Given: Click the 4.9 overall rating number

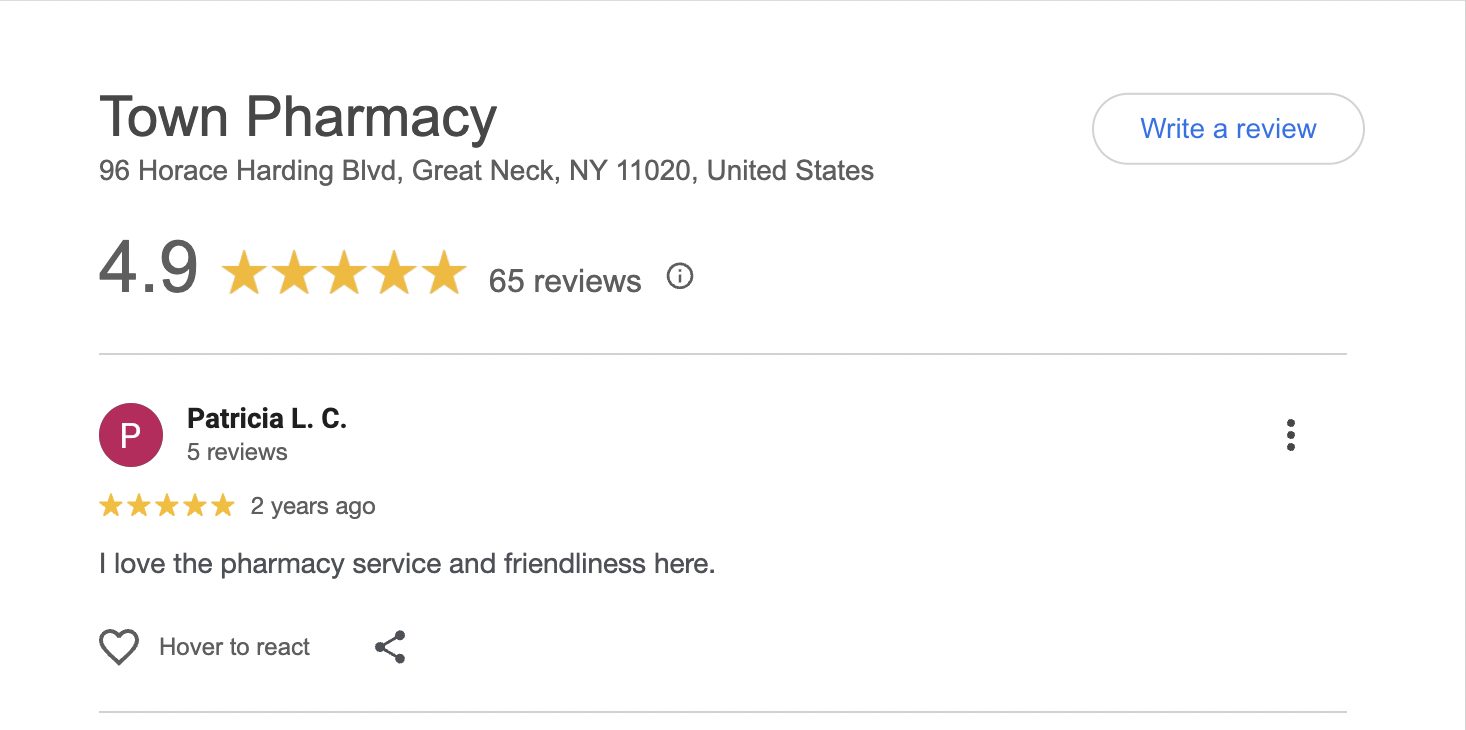Looking at the screenshot, I should click(x=148, y=269).
